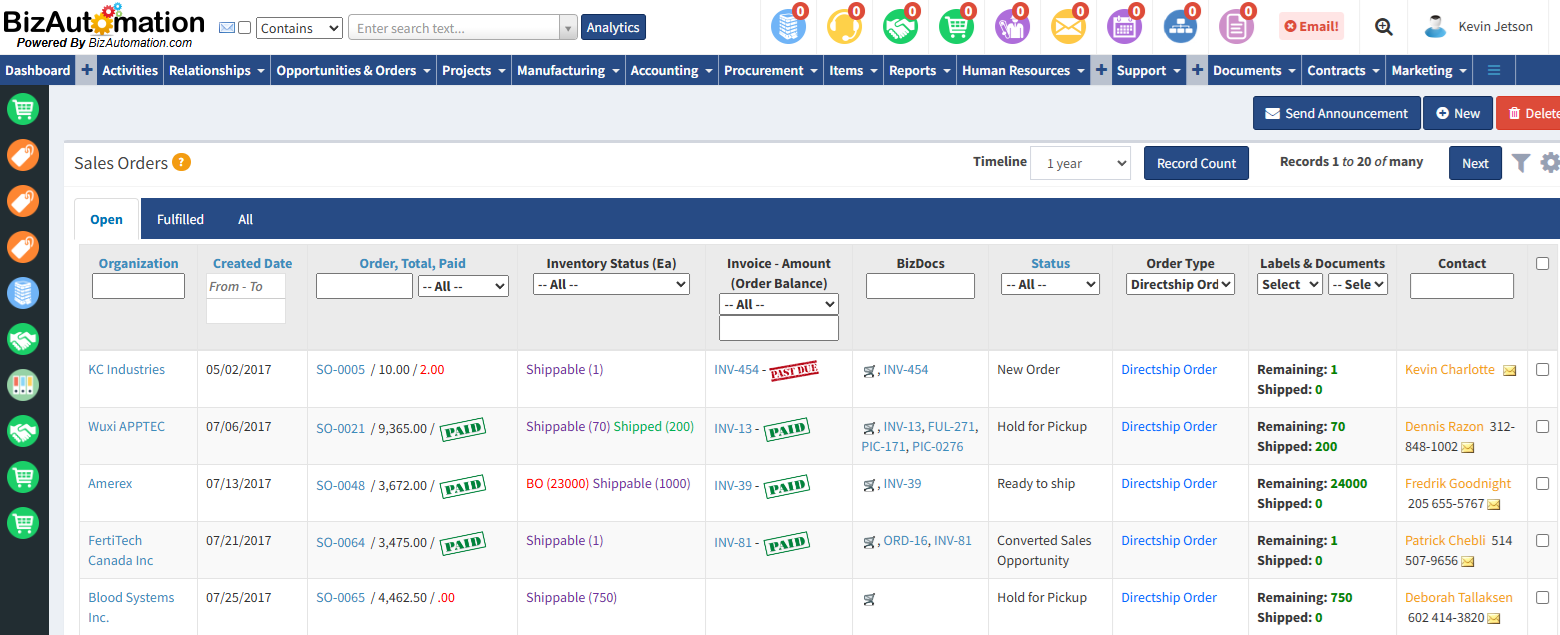Open the Timeline 1 year dropdown
This screenshot has width=1560, height=635.
[1080, 163]
